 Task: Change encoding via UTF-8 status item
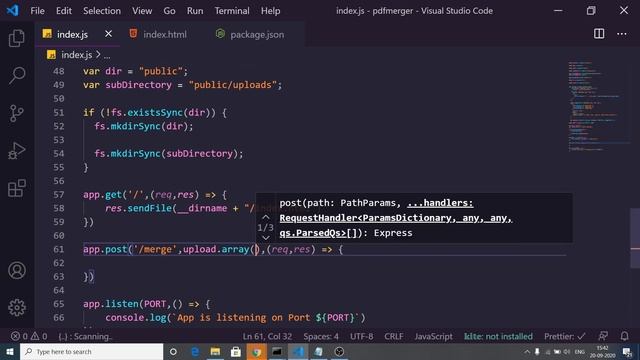coord(361,336)
